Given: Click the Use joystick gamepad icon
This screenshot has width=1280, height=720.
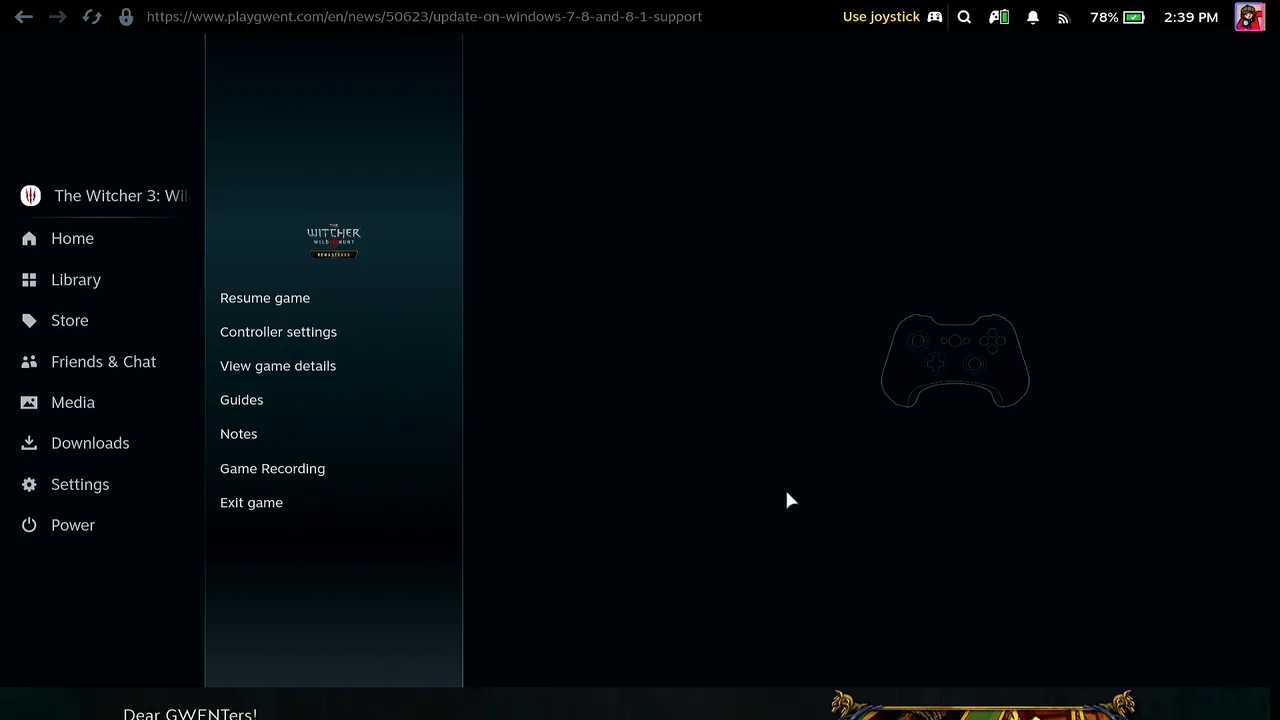Looking at the screenshot, I should 935,17.
